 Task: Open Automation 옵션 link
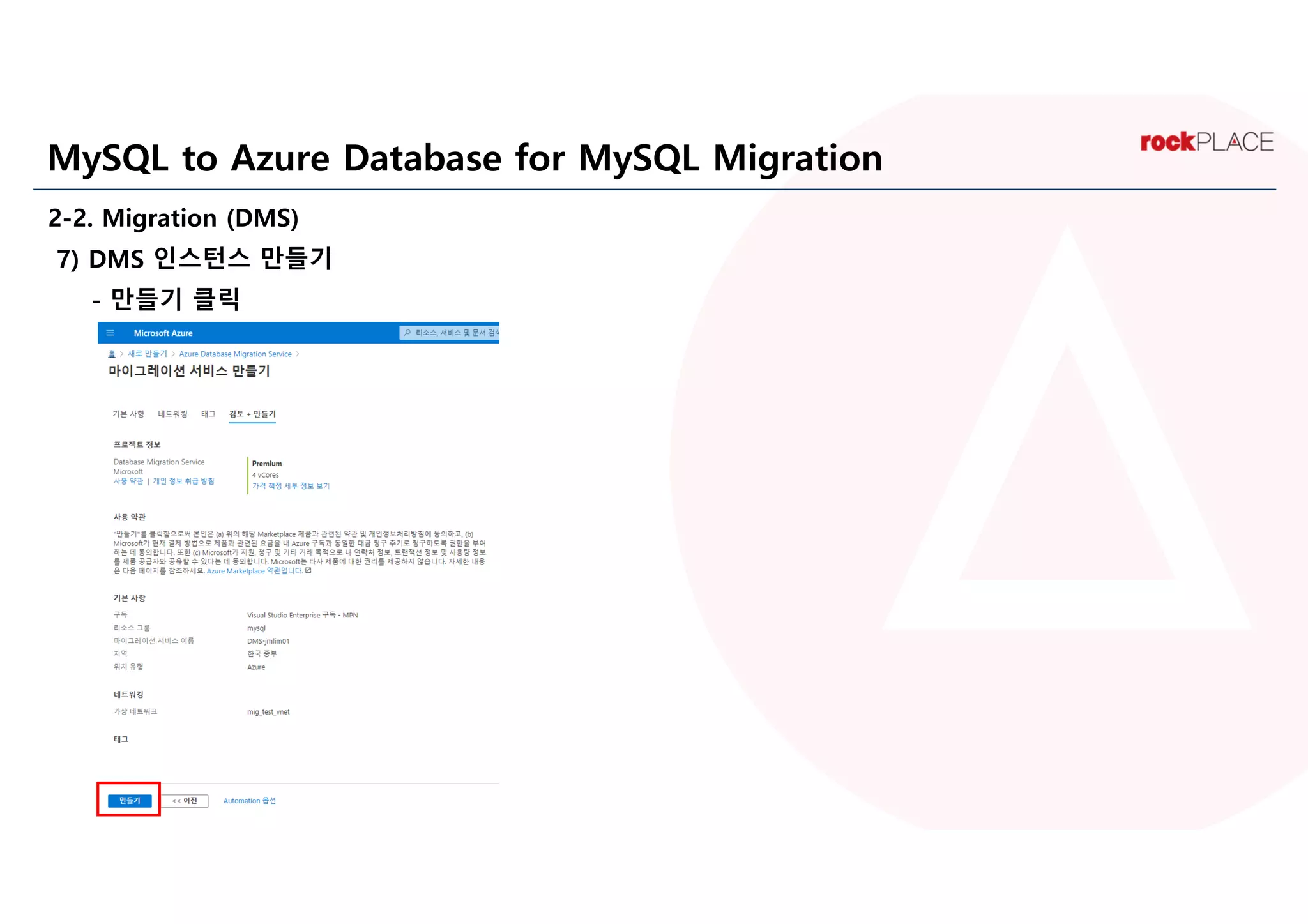pos(249,801)
